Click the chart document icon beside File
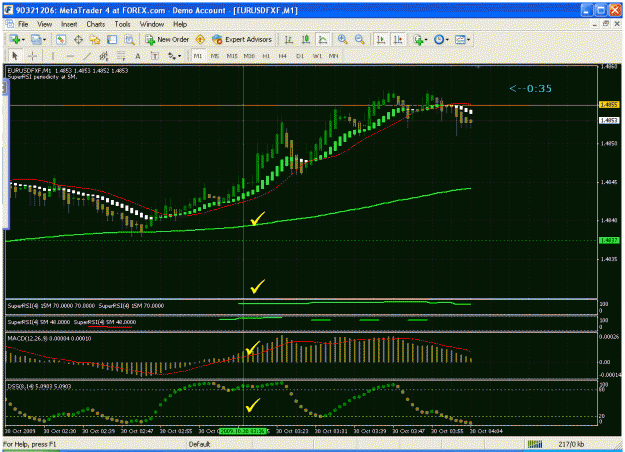 pyautogui.click(x=9, y=24)
